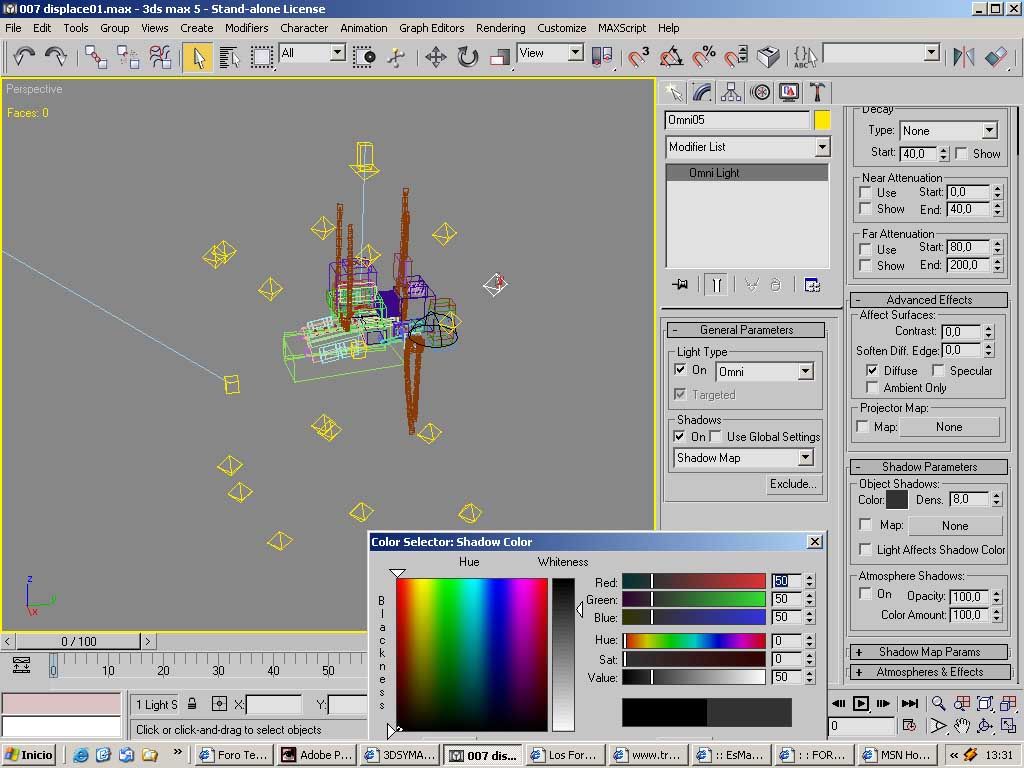
Task: Click the Pan hand viewport control
Action: [962, 726]
